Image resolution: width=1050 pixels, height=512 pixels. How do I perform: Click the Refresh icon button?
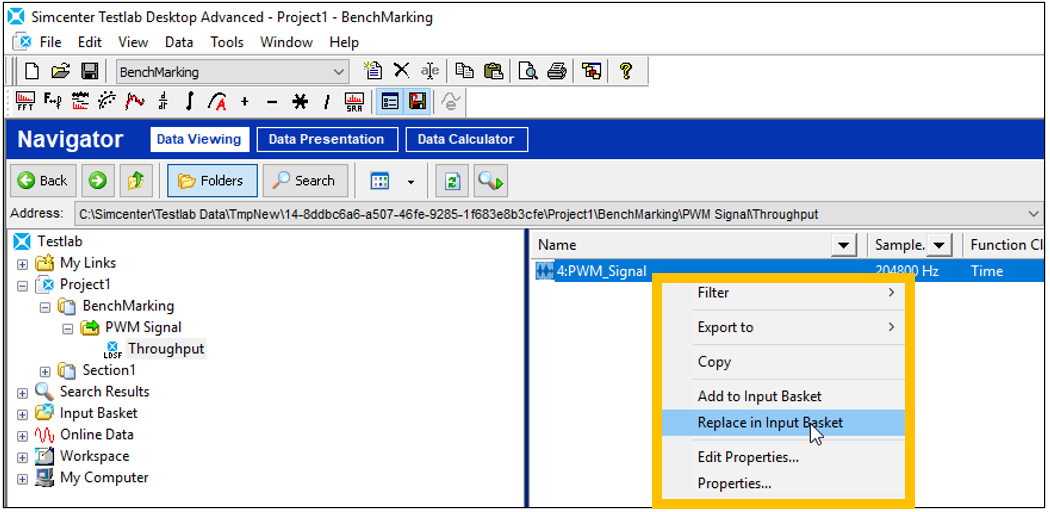[x=452, y=181]
